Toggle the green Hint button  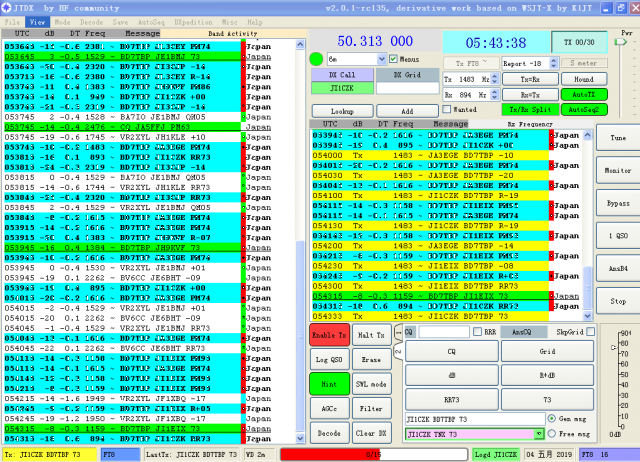point(329,384)
